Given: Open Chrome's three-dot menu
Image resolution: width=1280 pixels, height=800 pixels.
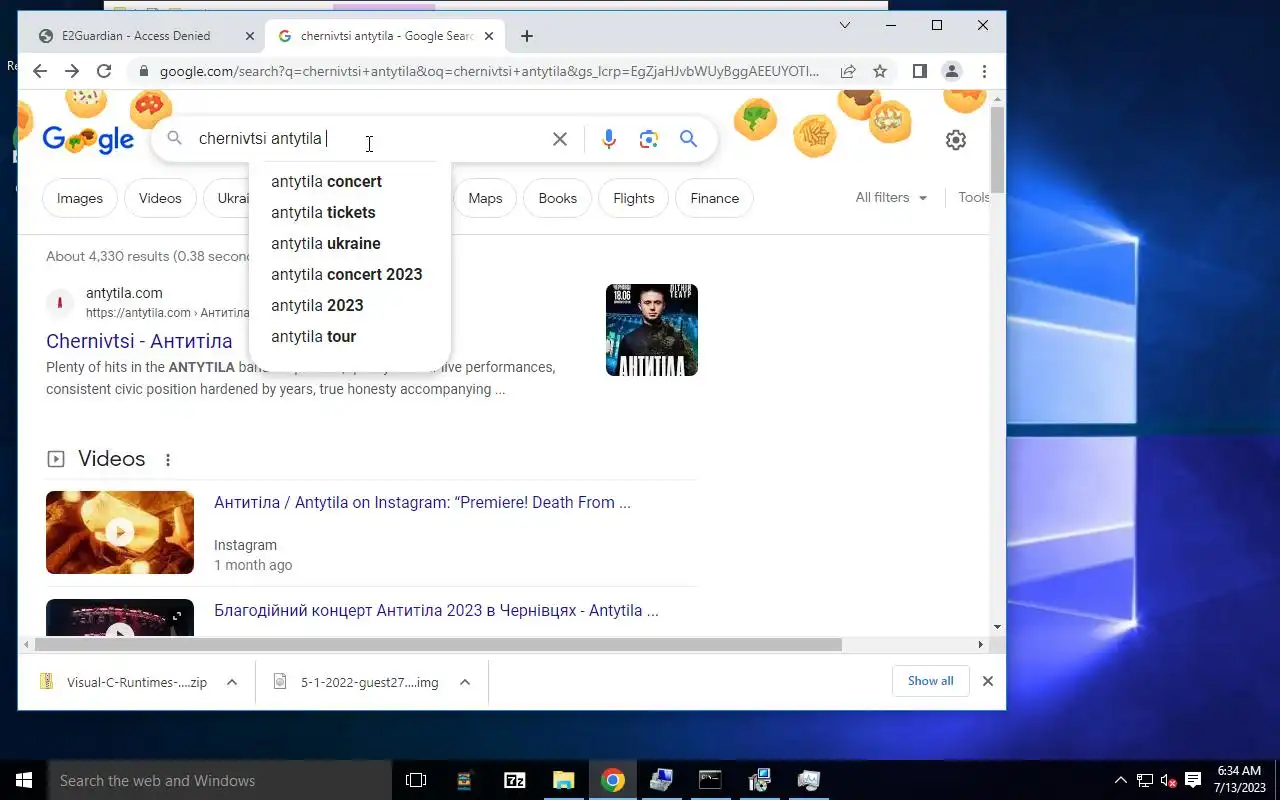Looking at the screenshot, I should click(984, 71).
